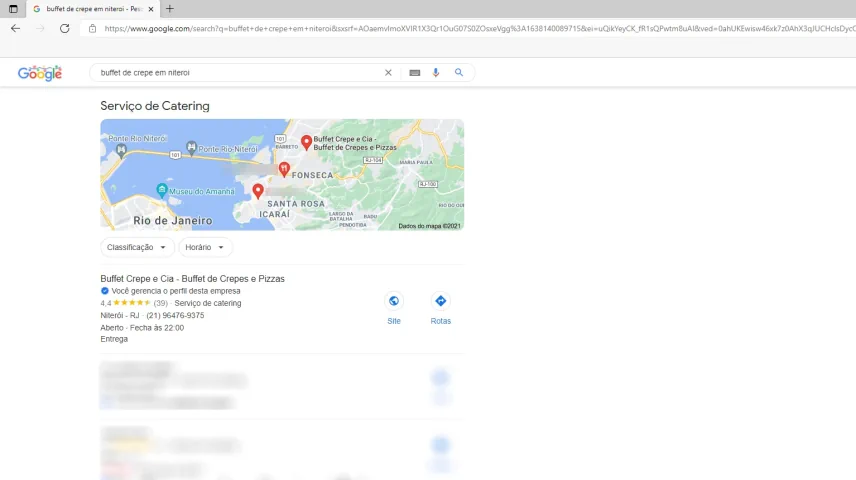This screenshot has width=856, height=480.
Task: Click inside the Google search input field
Action: 235,73
